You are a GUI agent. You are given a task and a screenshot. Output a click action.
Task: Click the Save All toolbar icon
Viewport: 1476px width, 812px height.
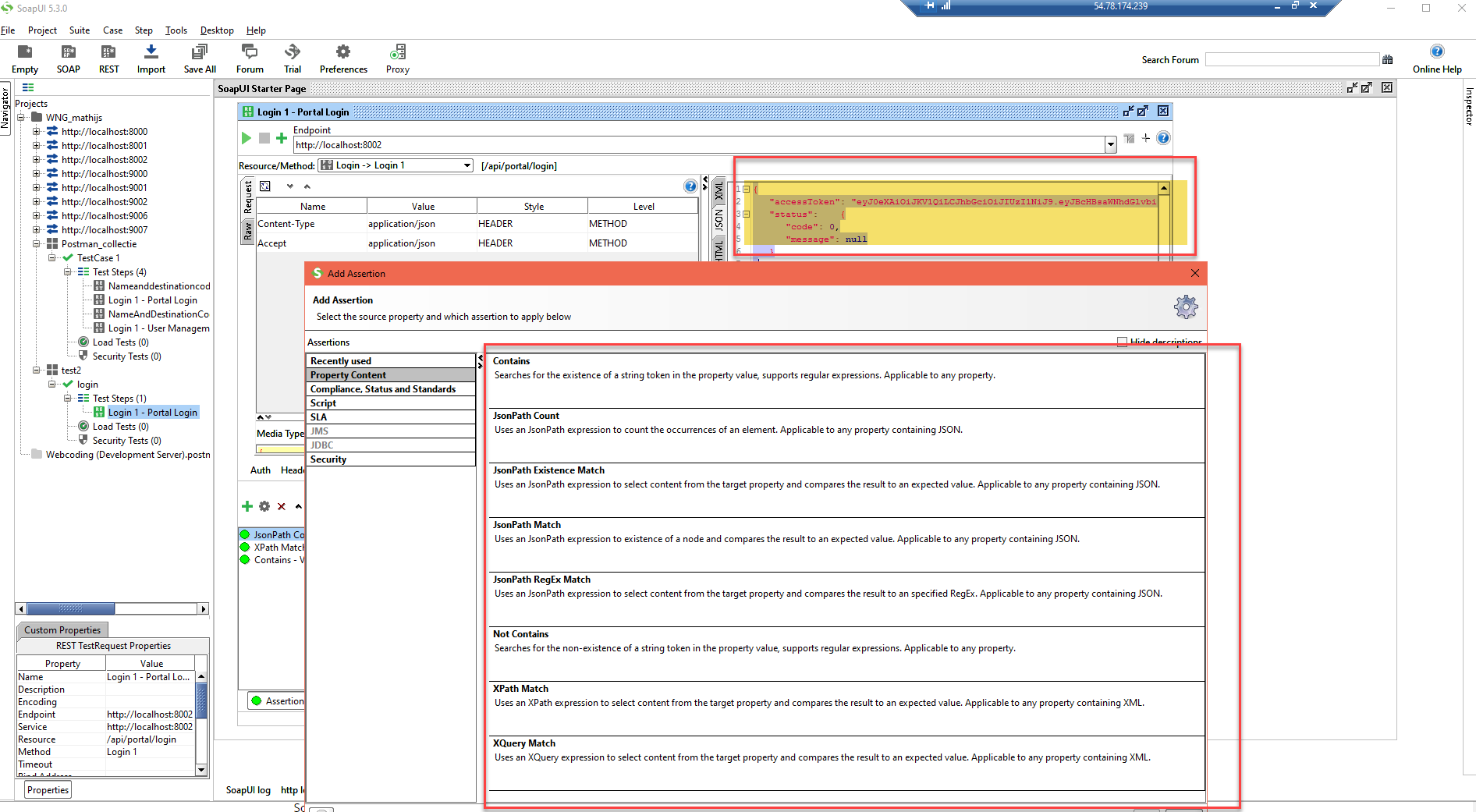click(x=200, y=52)
